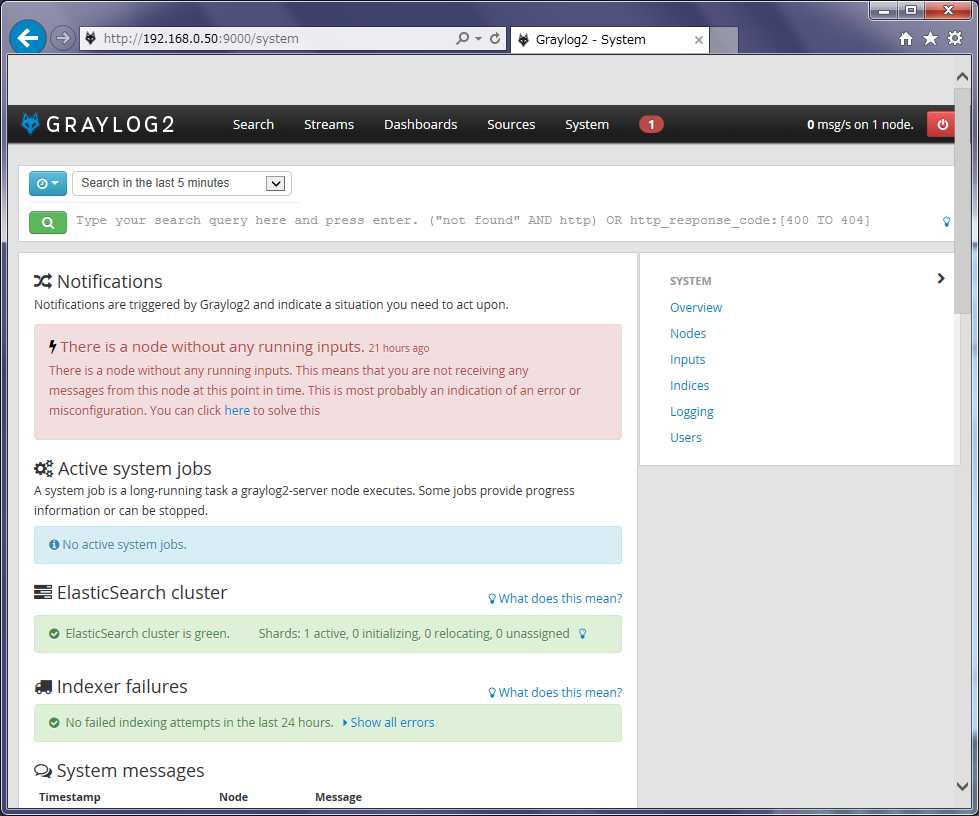
Task: Open a new blank browser tab
Action: pyautogui.click(x=724, y=40)
